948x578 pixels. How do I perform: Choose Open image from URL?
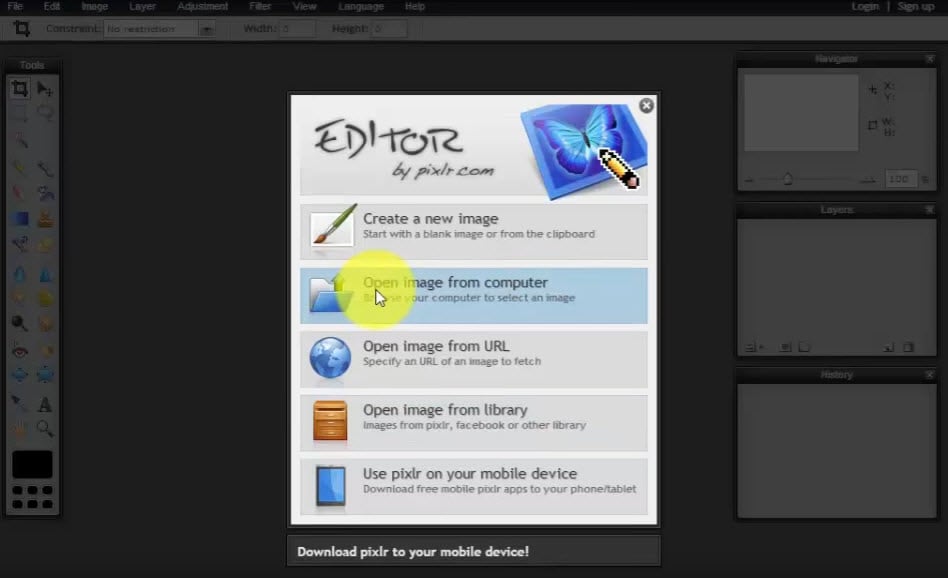(473, 359)
